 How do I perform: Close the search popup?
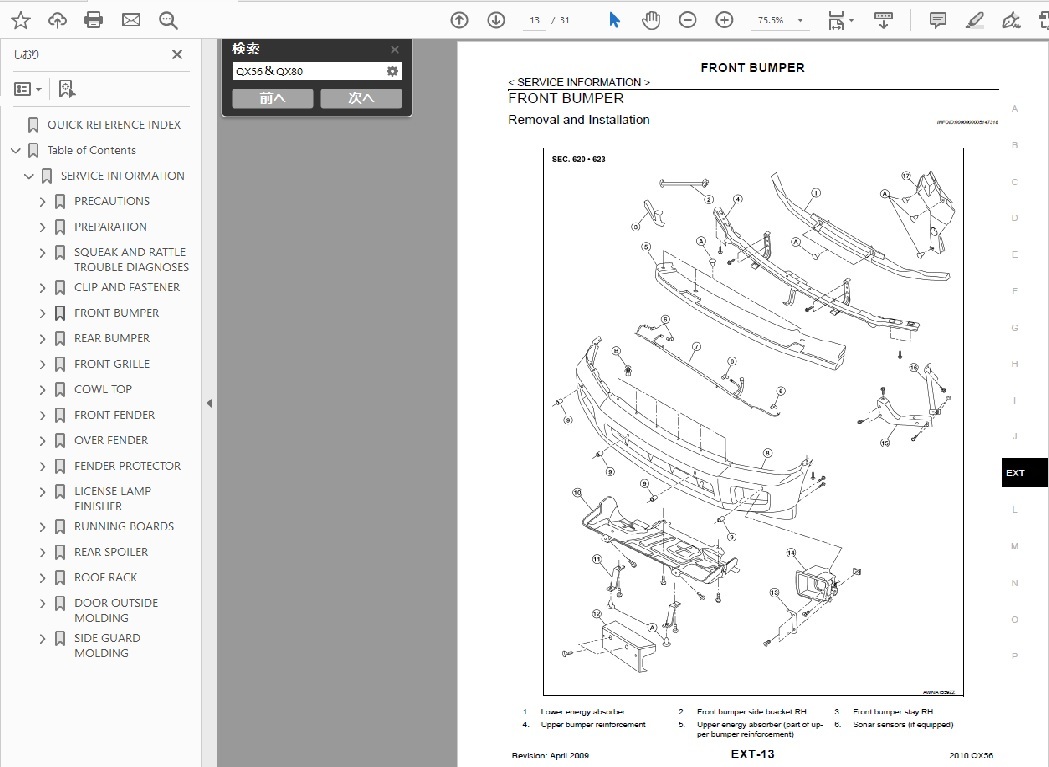point(395,50)
